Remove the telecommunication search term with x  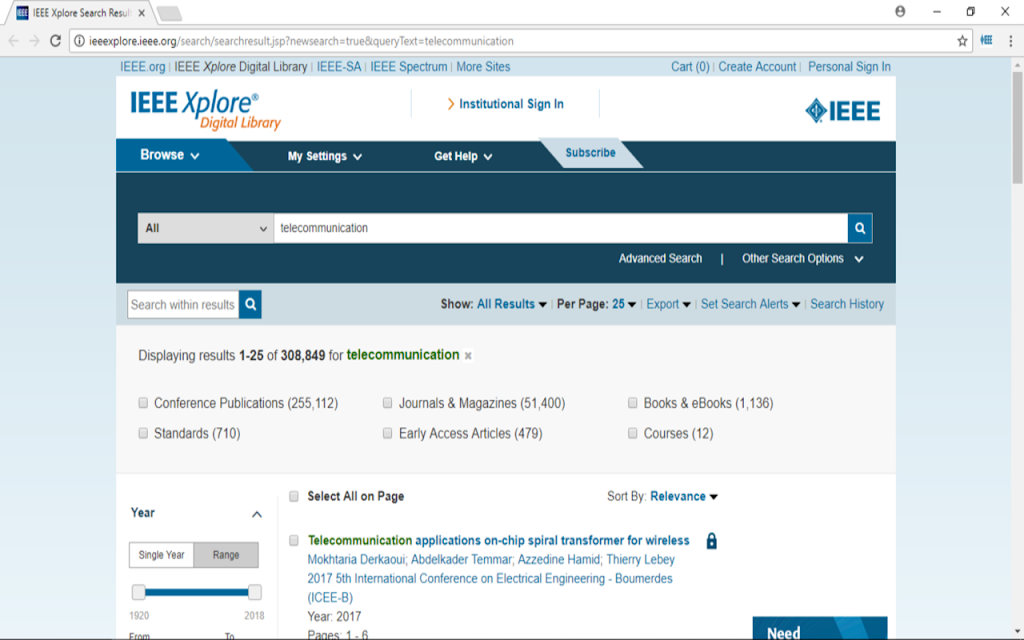pyautogui.click(x=468, y=356)
